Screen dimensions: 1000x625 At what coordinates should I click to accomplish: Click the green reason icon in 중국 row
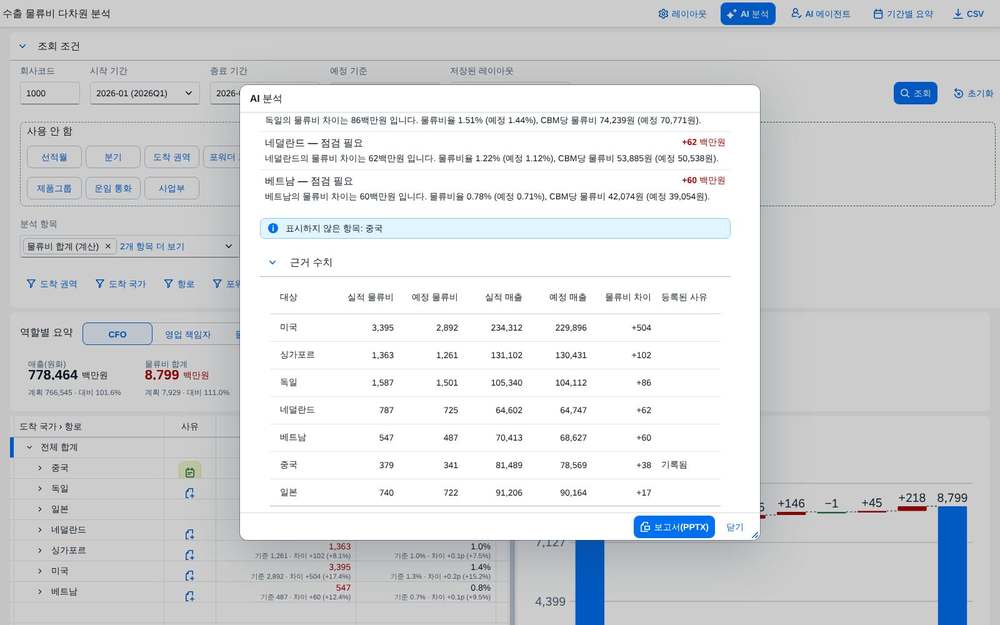coord(189,472)
